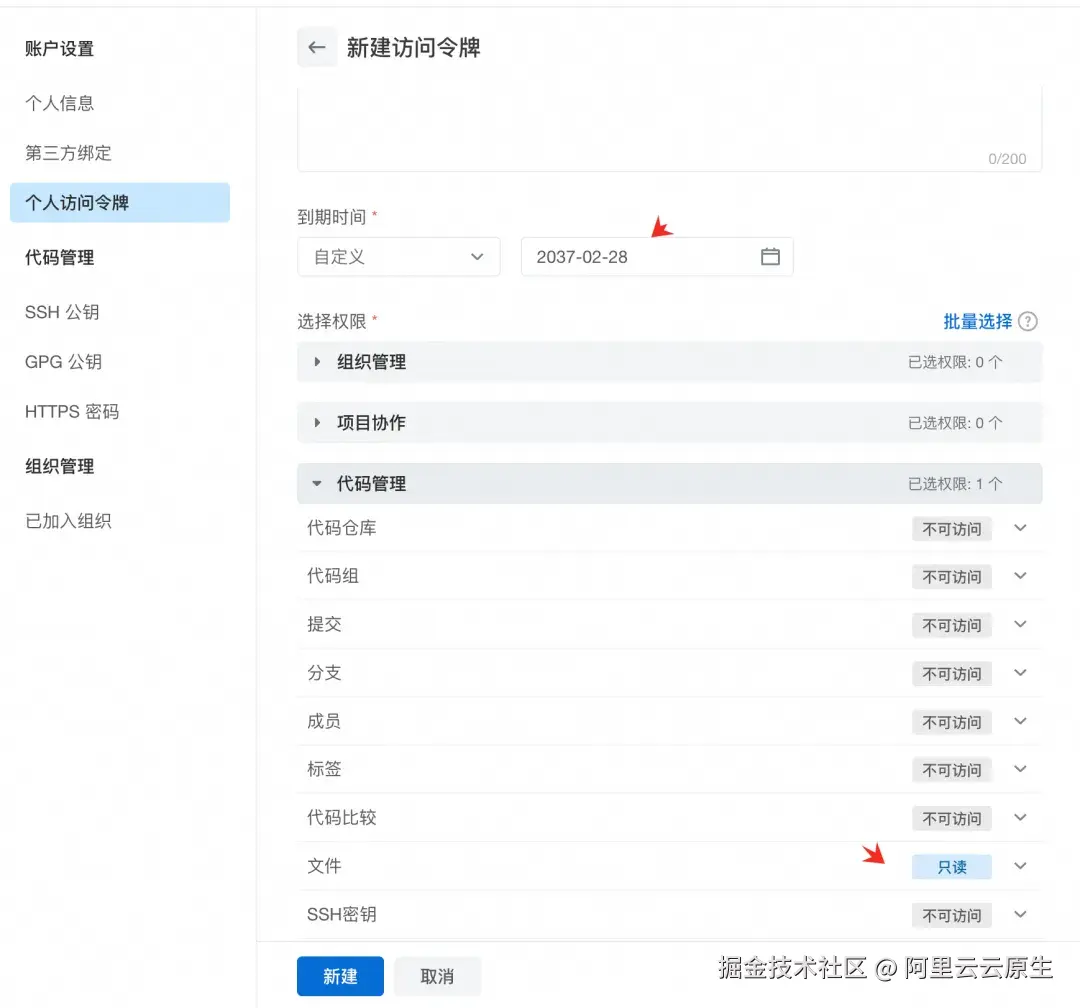Click the 取消 button
This screenshot has width=1080, height=1008.
tap(437, 976)
